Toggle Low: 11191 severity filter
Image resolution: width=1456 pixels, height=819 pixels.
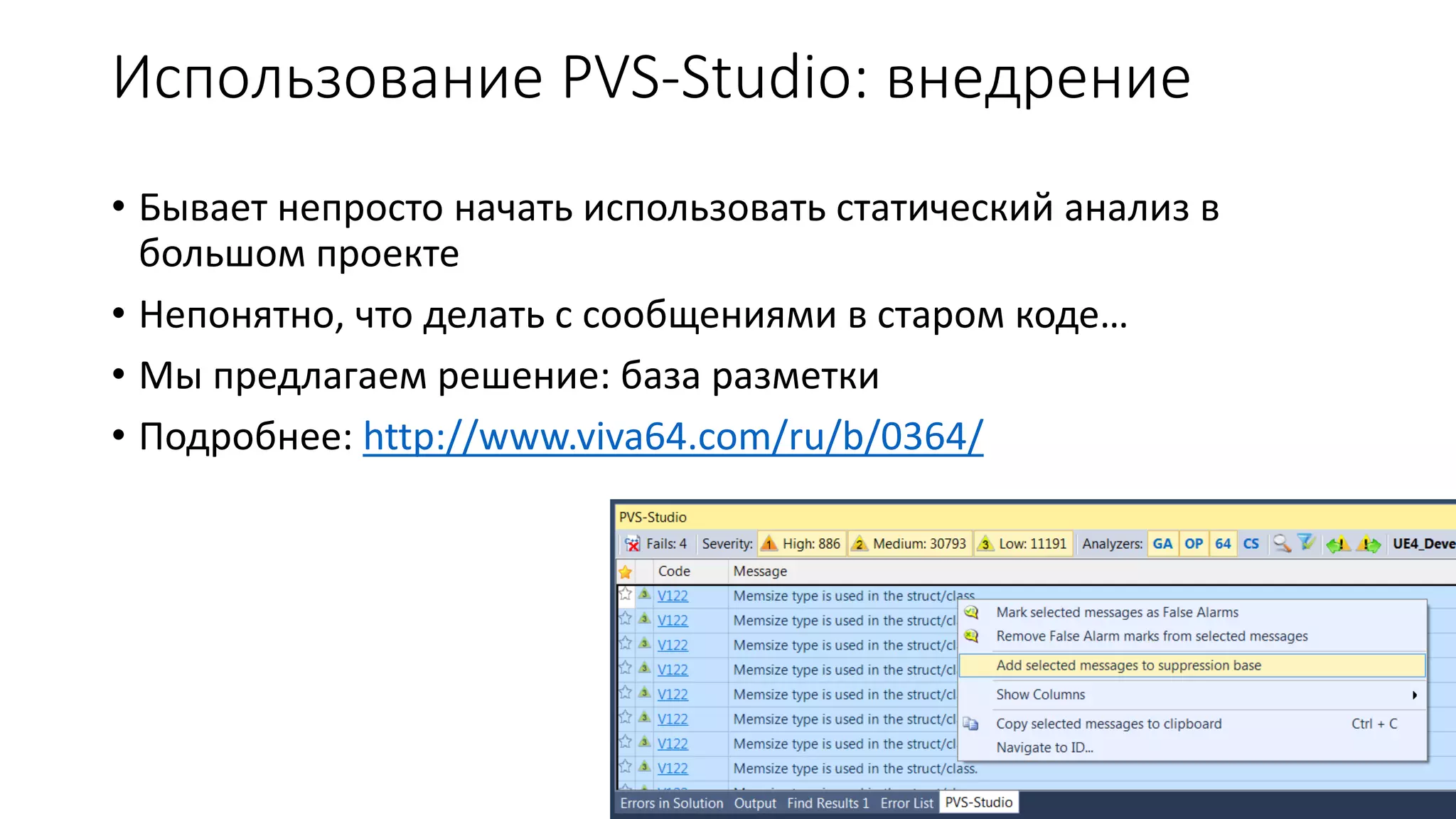(1023, 544)
